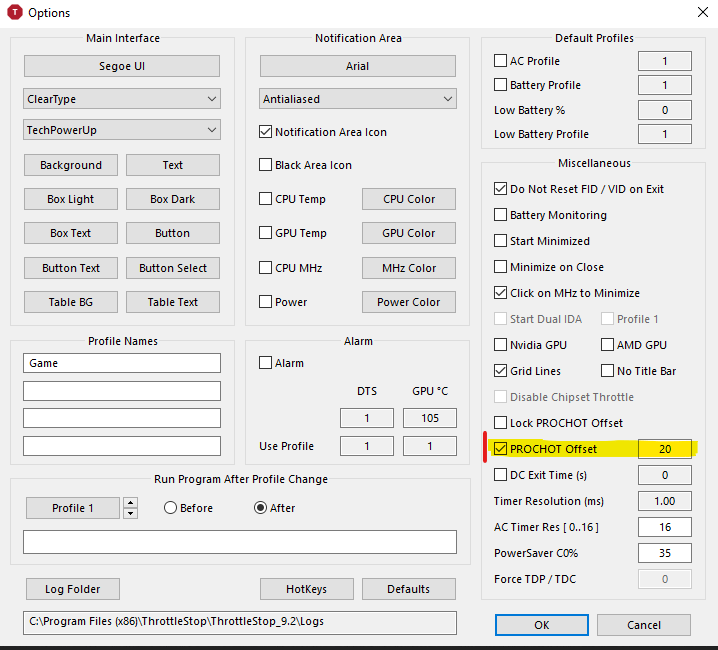Edit PowerSaver C0% value
Viewport: 718px width, 650px height.
pos(665,553)
